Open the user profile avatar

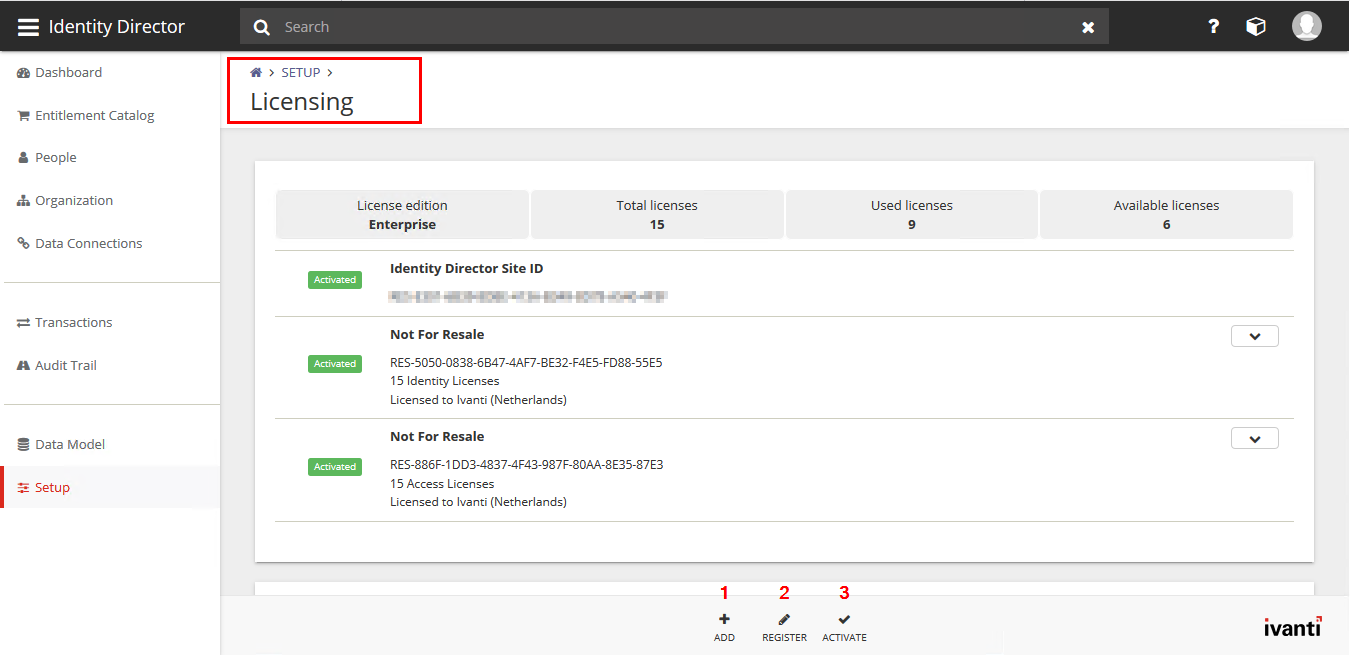click(x=1307, y=26)
